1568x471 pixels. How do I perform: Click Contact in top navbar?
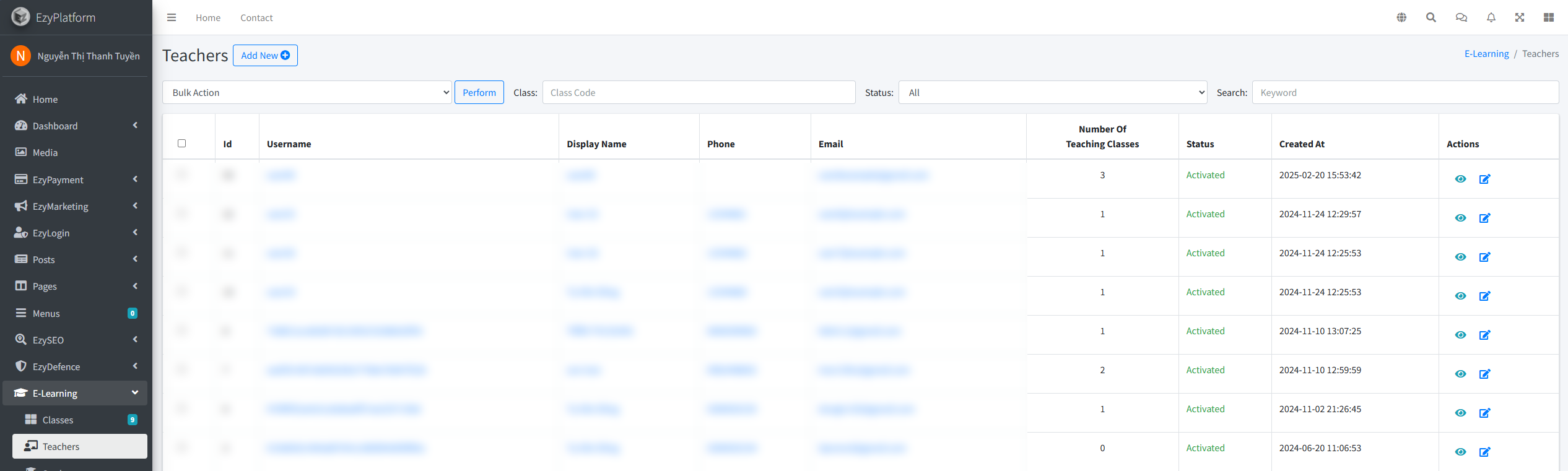pyautogui.click(x=256, y=18)
